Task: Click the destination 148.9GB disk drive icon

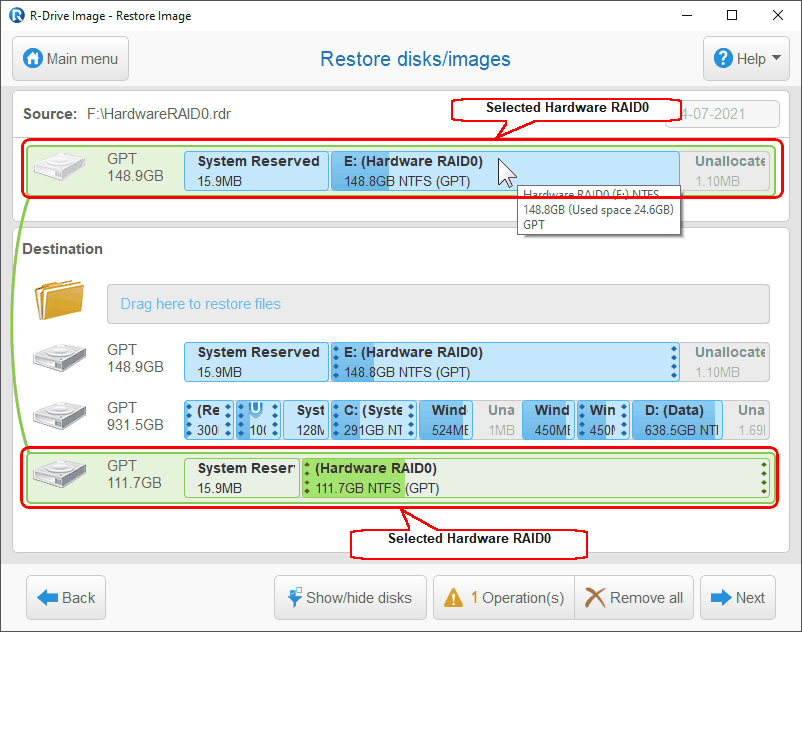Action: click(59, 357)
